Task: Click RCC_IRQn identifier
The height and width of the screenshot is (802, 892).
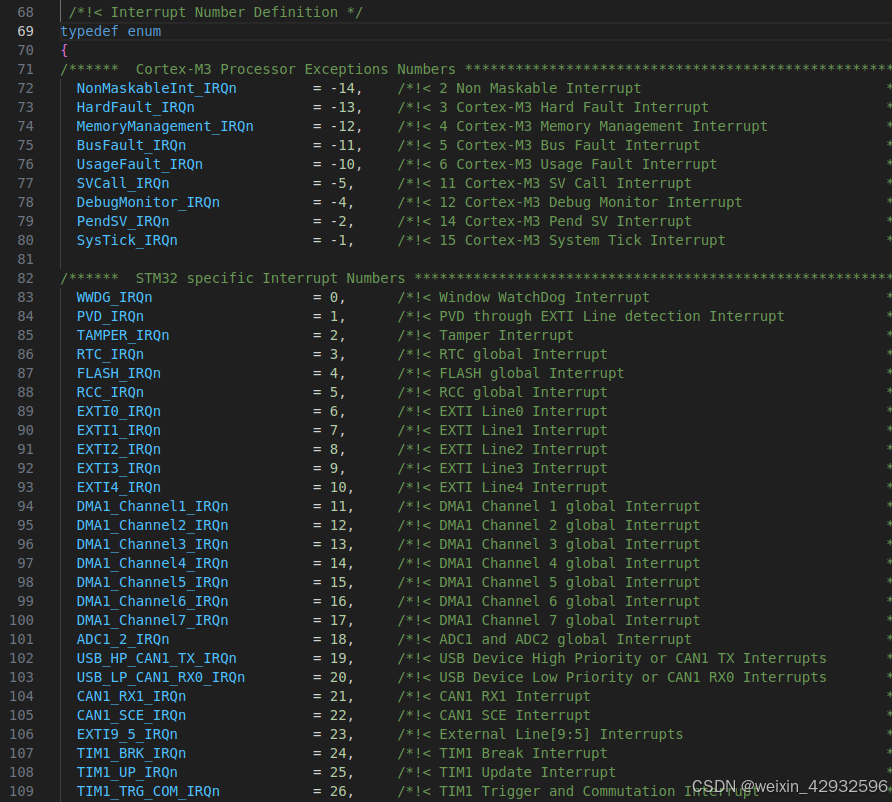Action: point(110,392)
